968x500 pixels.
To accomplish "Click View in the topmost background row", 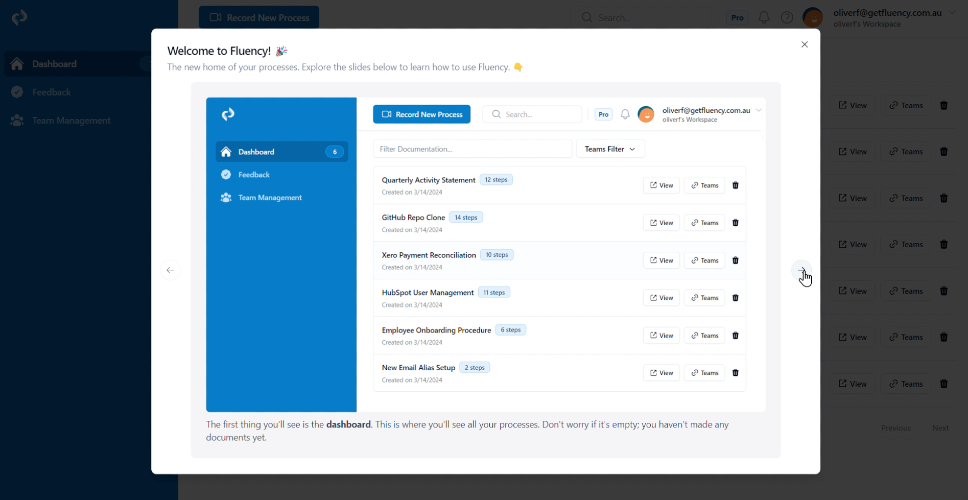I will (852, 105).
